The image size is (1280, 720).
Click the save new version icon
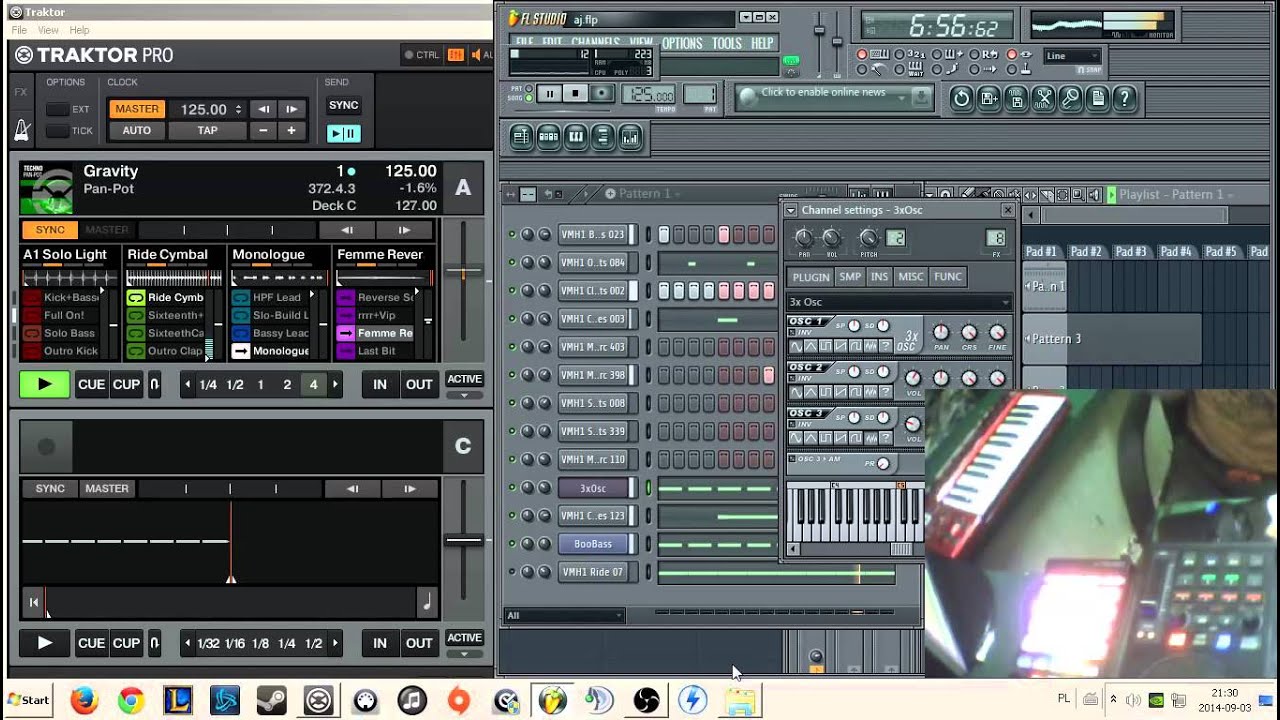click(x=989, y=98)
